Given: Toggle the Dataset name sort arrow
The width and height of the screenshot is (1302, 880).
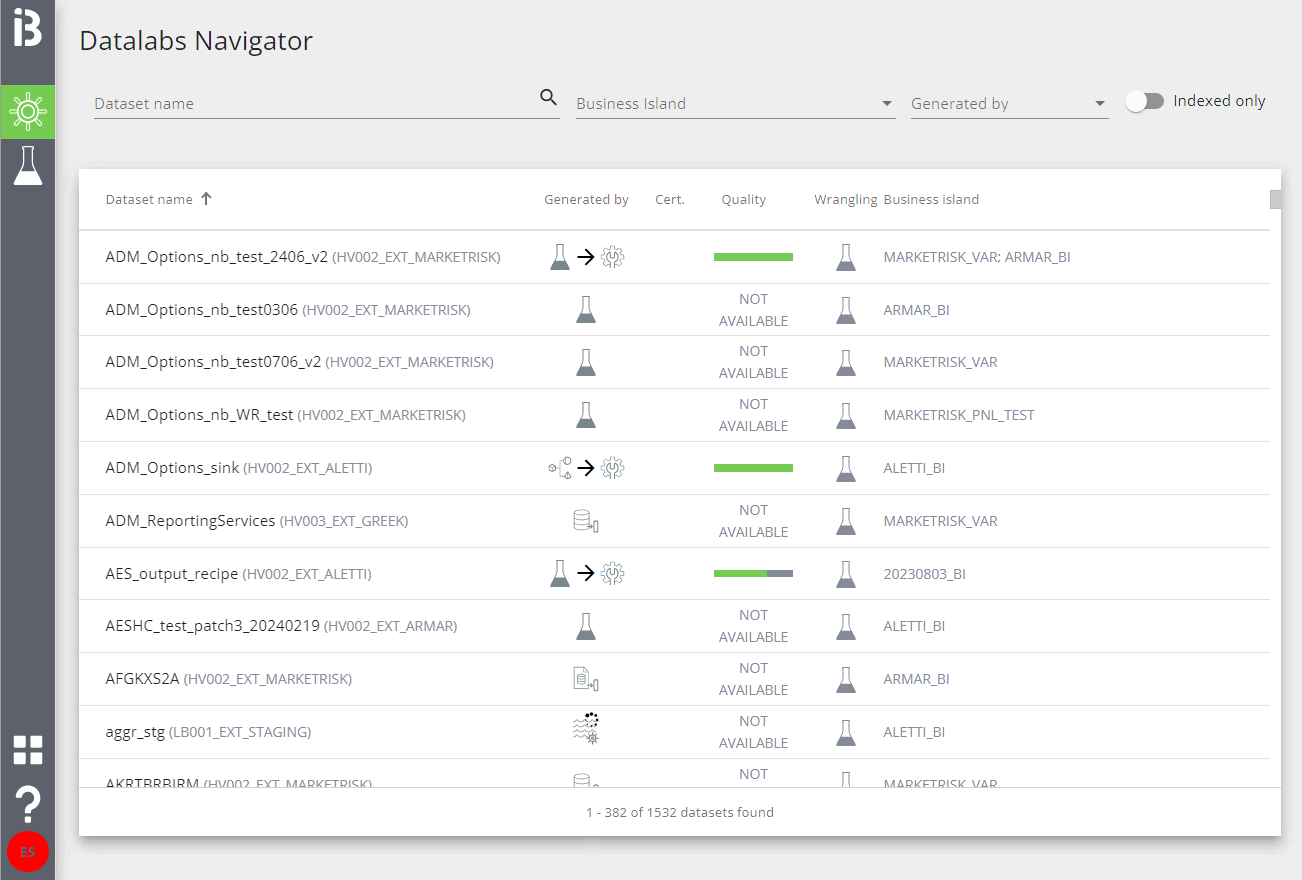Looking at the screenshot, I should coord(207,198).
